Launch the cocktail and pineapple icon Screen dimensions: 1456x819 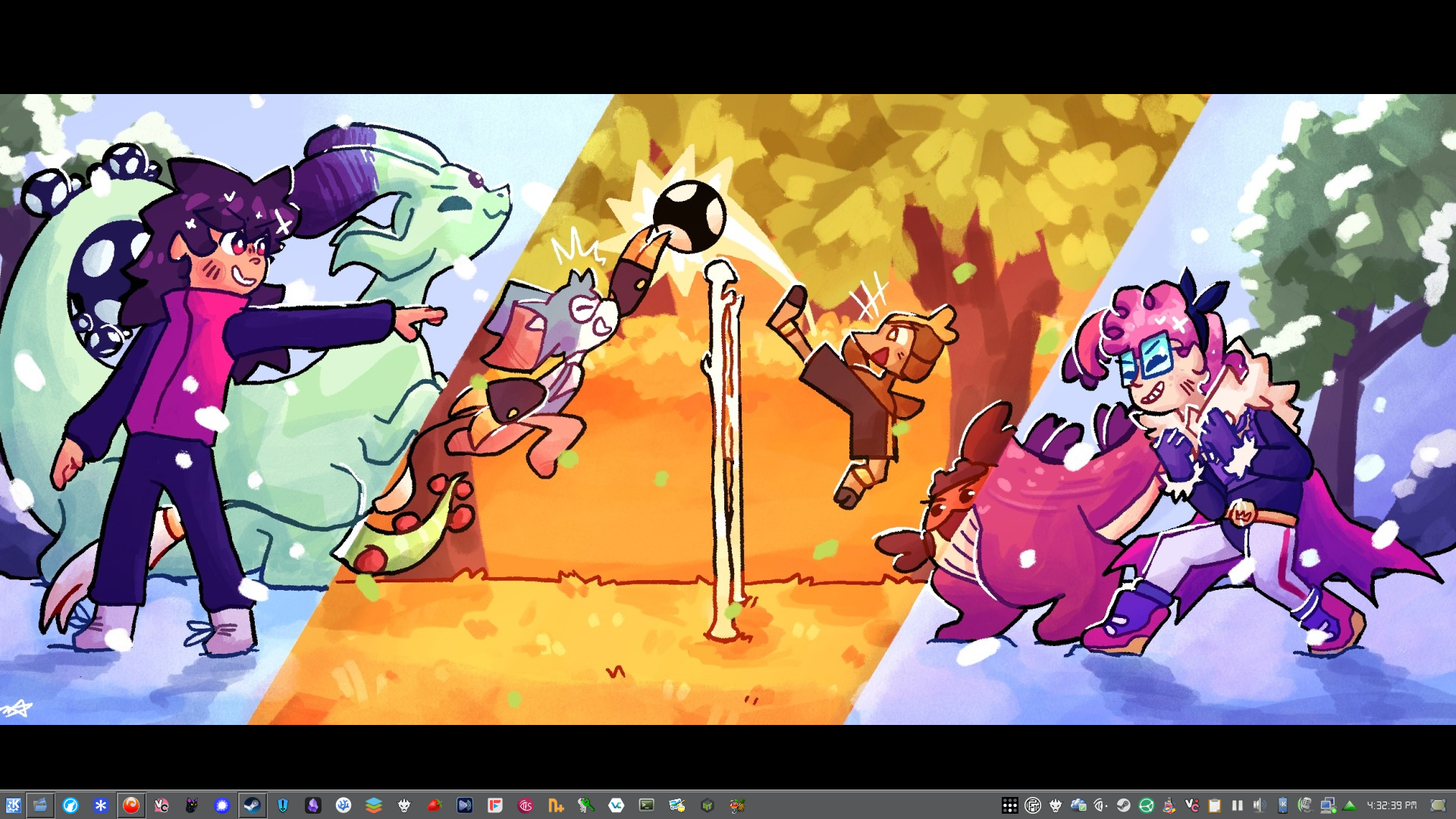click(738, 805)
